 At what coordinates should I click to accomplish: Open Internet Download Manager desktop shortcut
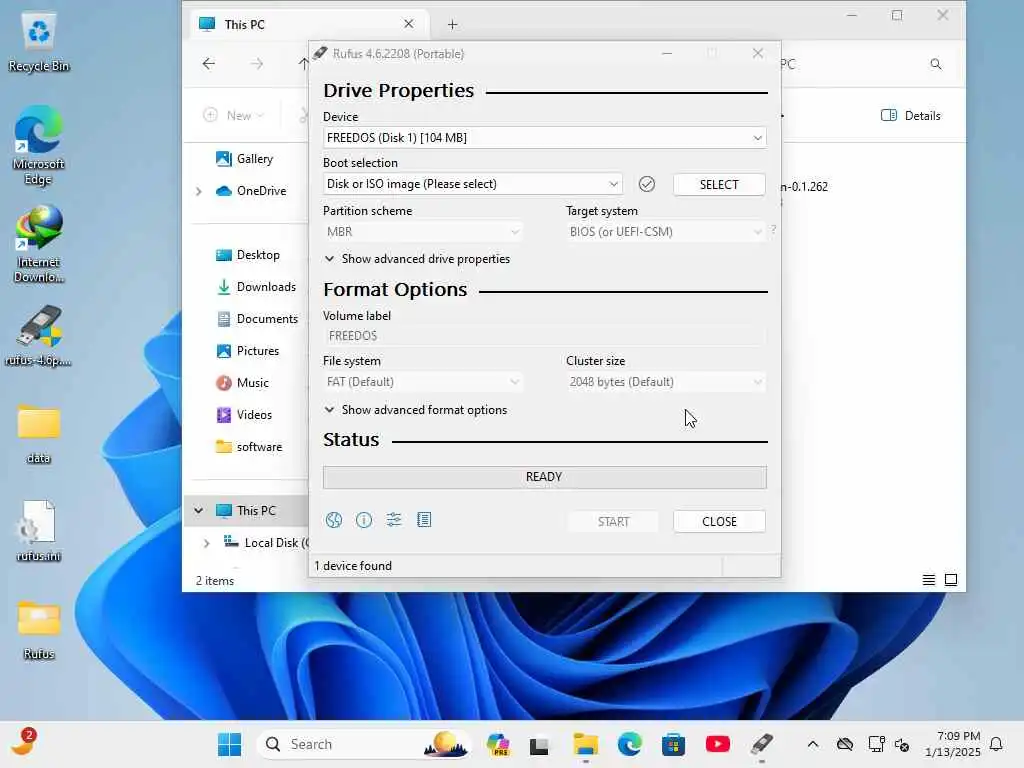(39, 243)
